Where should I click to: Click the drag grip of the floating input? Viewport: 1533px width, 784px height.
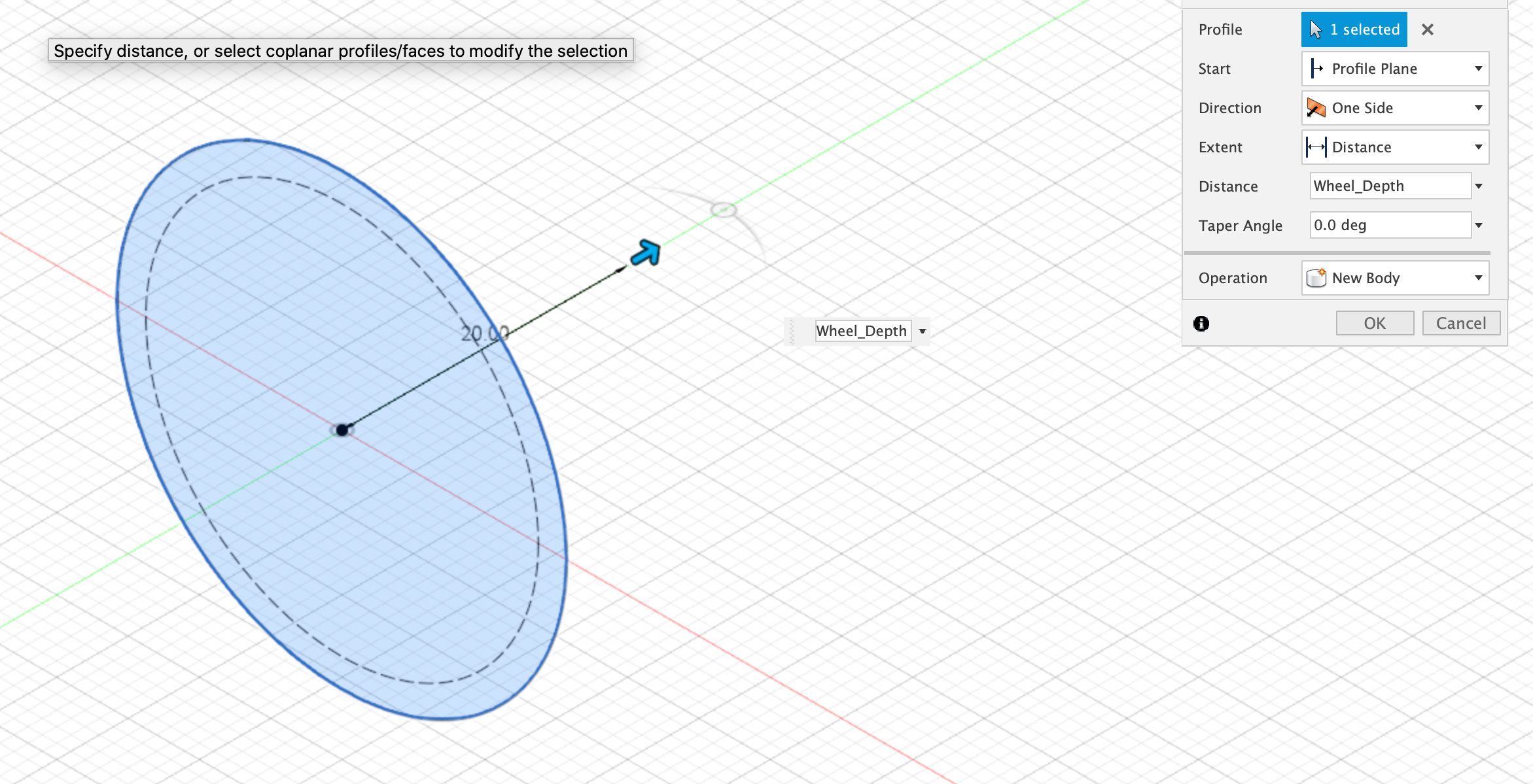[x=792, y=331]
